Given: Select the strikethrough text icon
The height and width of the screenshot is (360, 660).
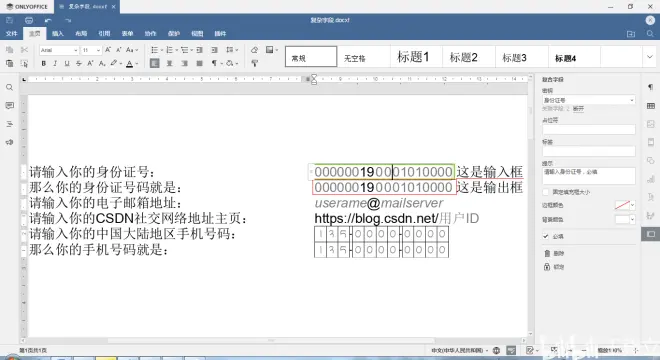Looking at the screenshot, I should [79, 64].
